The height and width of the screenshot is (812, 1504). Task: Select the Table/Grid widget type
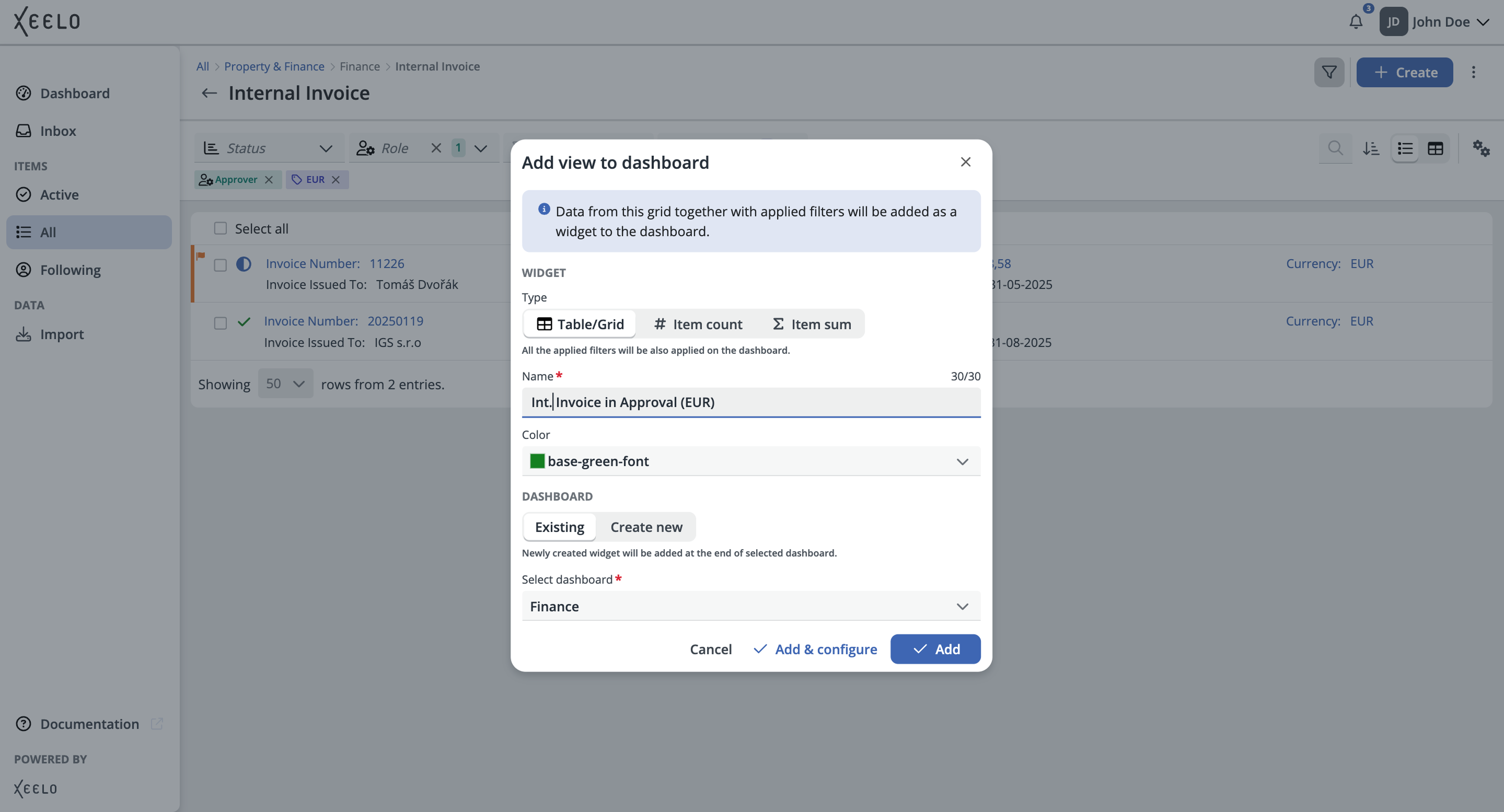[580, 324]
